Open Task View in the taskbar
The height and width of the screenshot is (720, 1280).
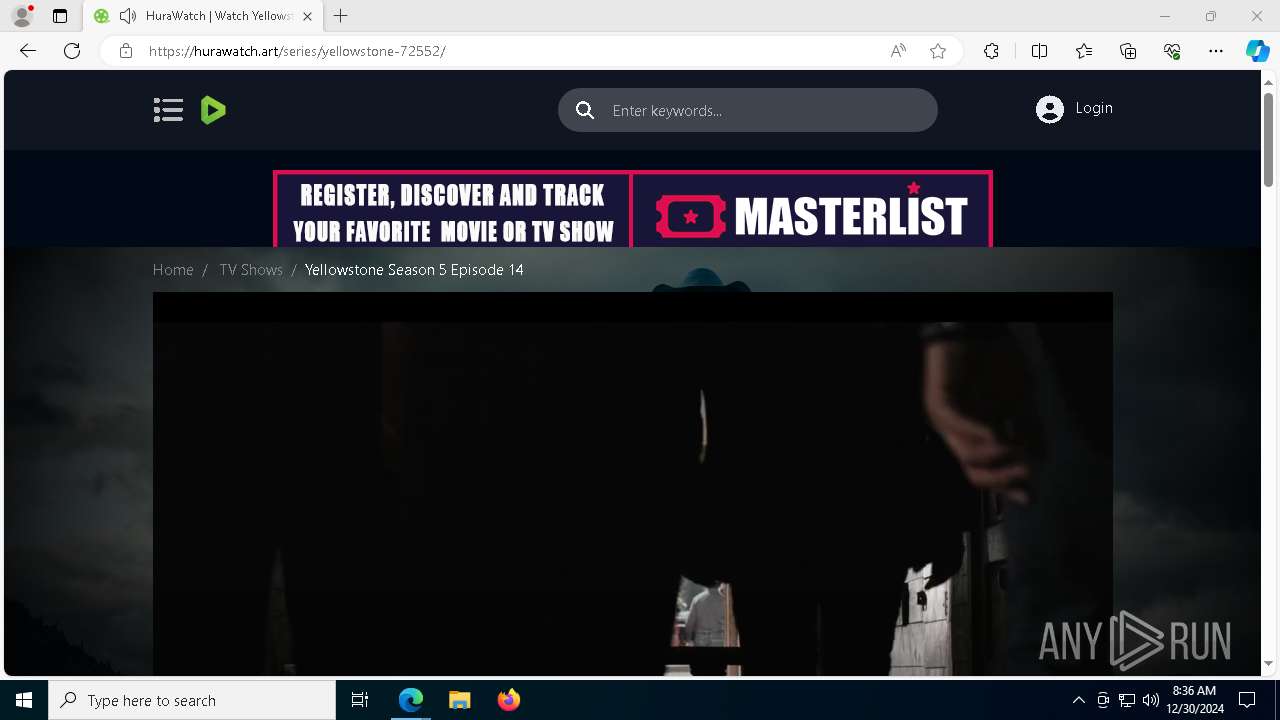(x=360, y=700)
